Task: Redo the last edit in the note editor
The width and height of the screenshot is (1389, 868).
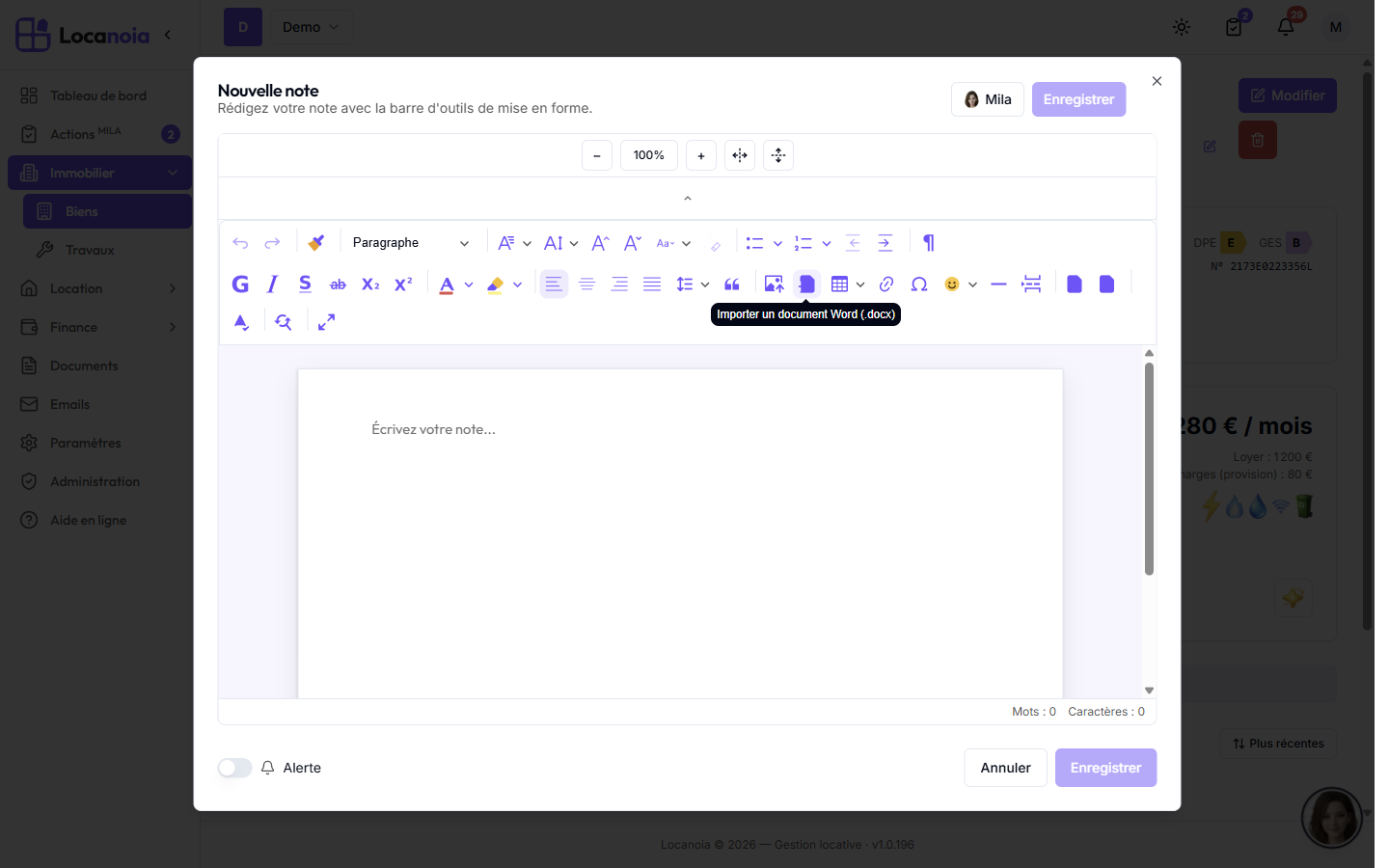Action: 273,243
